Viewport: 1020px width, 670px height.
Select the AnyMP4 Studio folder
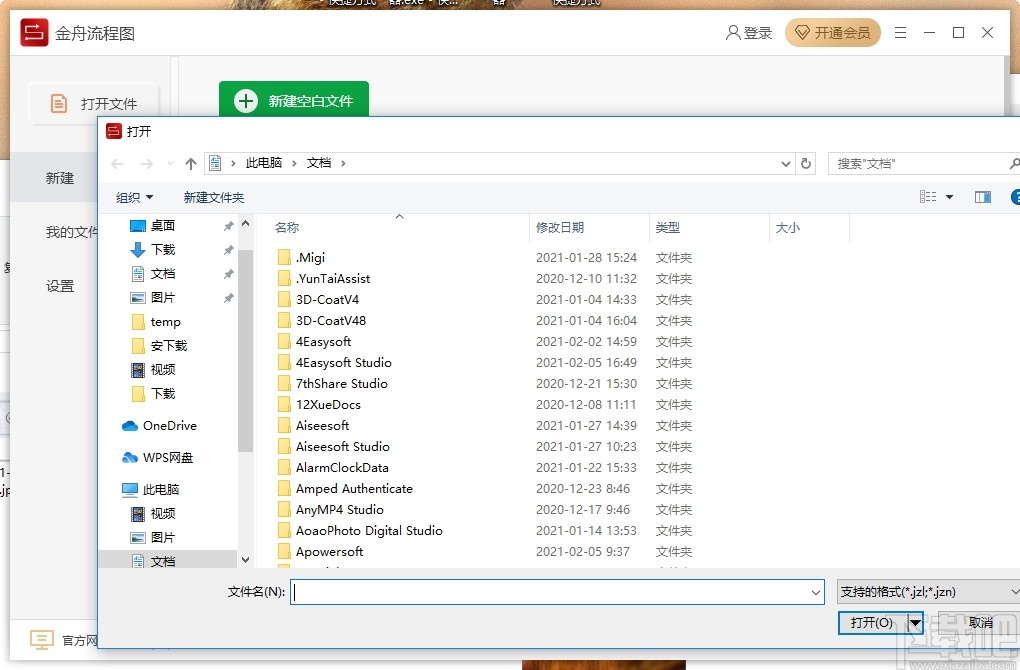click(x=340, y=510)
